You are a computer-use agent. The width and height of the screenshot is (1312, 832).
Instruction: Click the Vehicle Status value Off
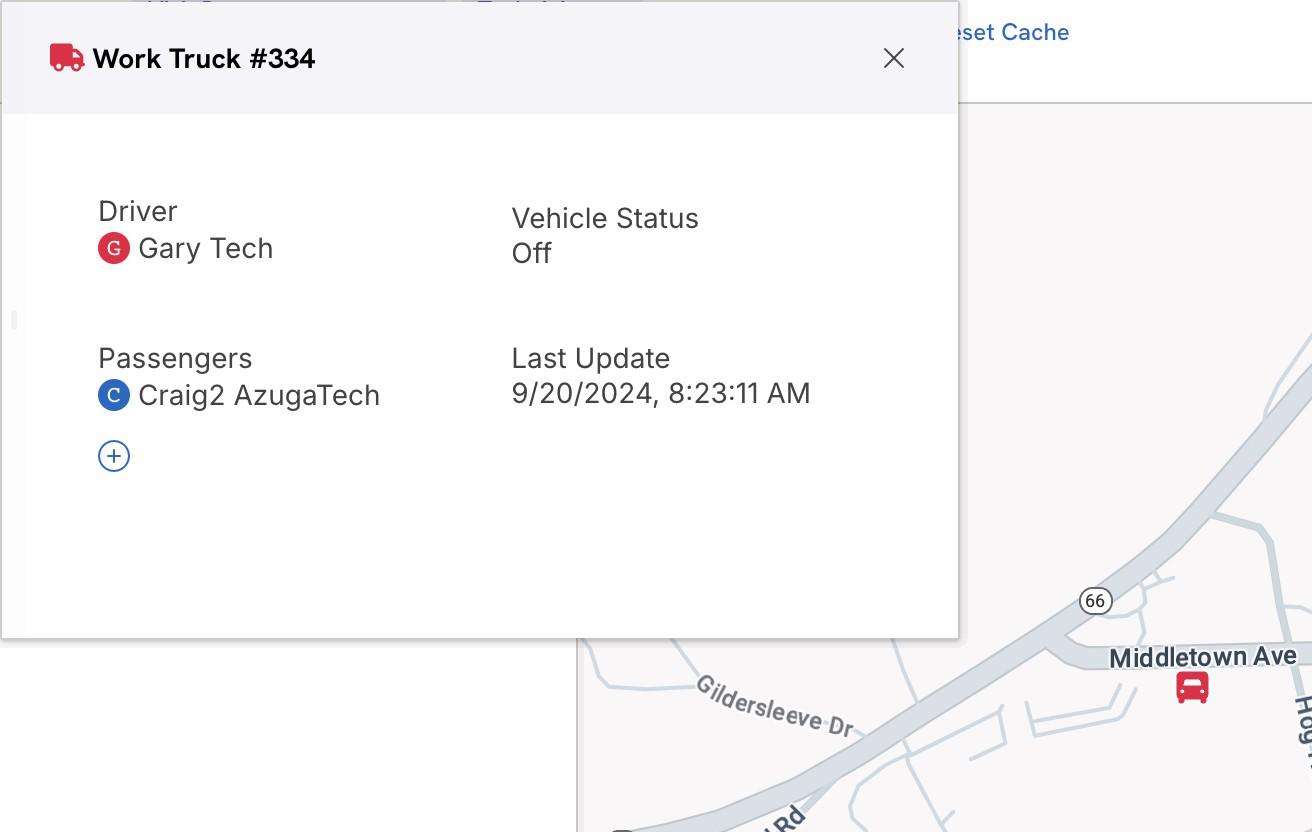click(x=531, y=253)
